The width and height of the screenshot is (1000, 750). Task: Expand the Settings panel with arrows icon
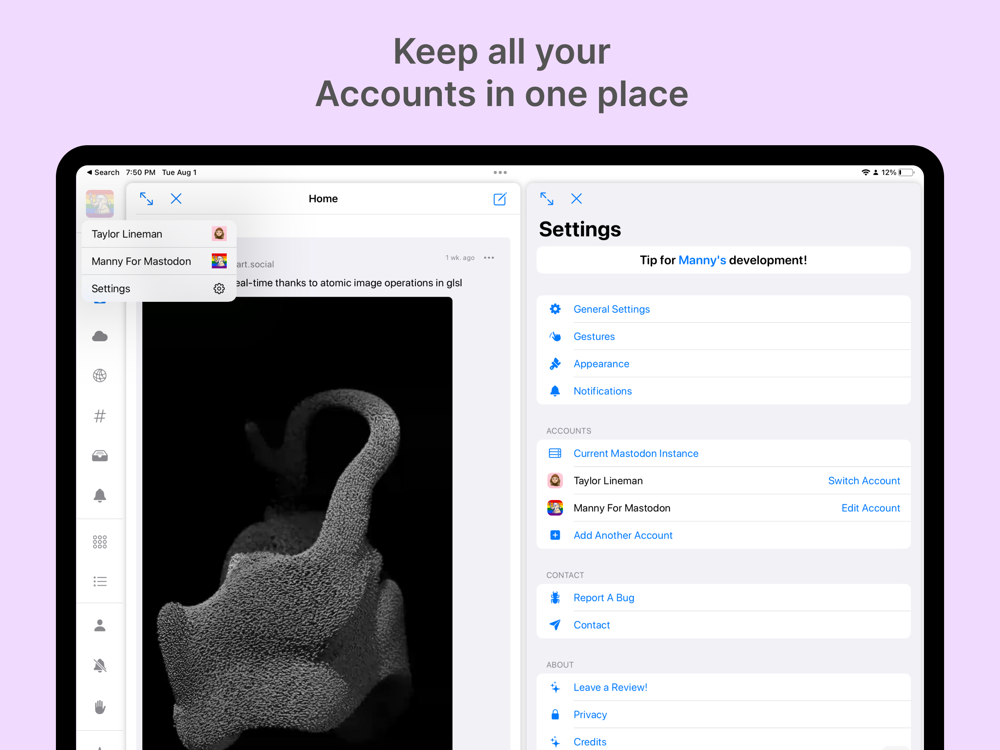(547, 199)
